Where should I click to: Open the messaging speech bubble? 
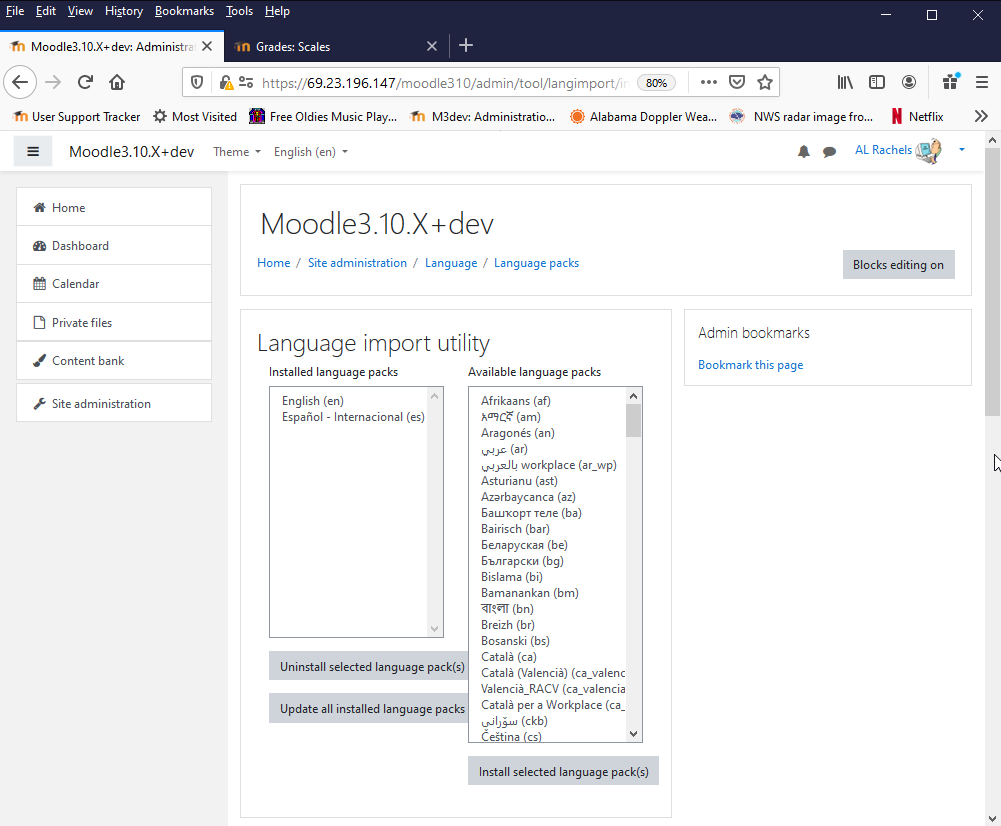pos(829,151)
